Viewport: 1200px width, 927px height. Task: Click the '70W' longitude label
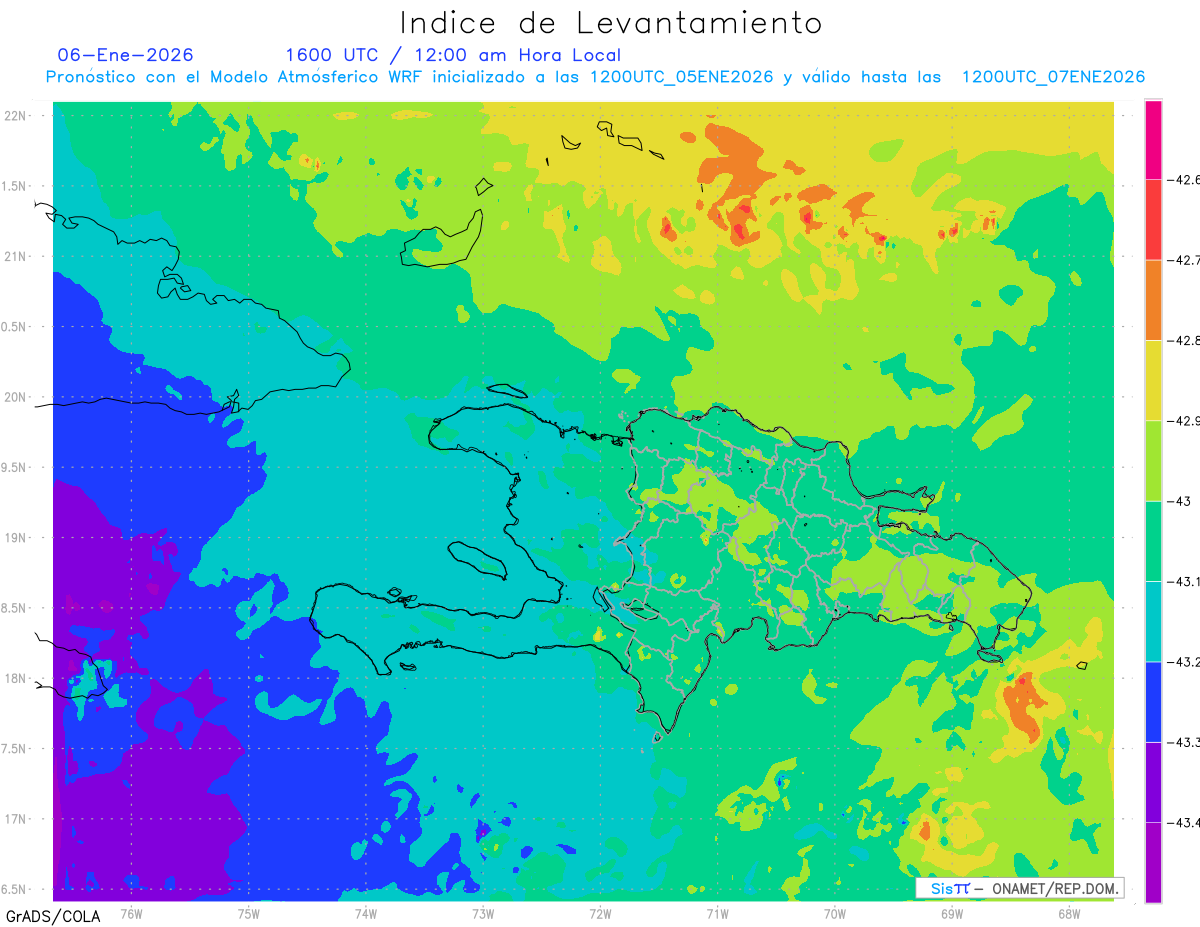834,913
